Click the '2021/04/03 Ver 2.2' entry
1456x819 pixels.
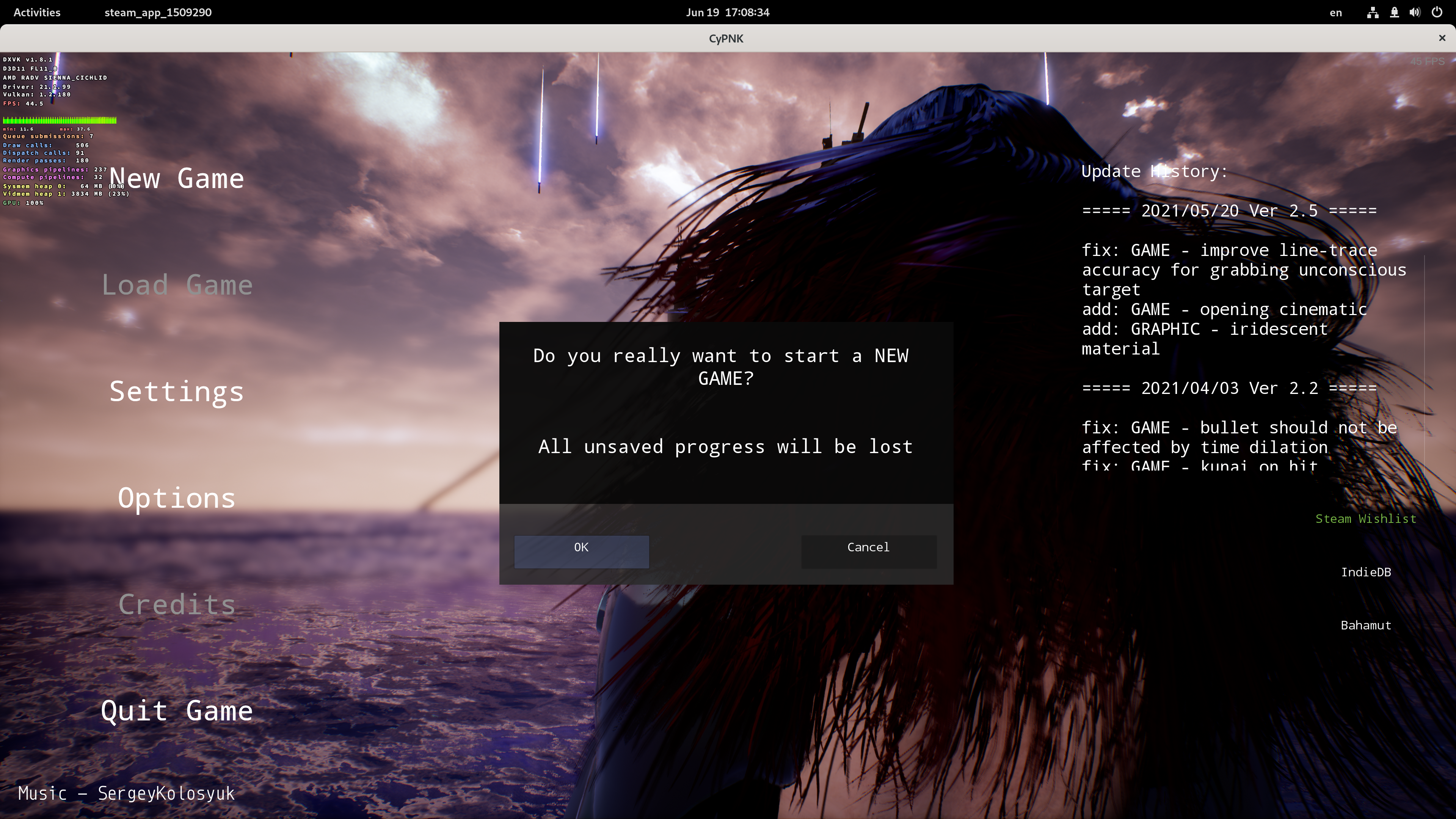tap(1229, 388)
